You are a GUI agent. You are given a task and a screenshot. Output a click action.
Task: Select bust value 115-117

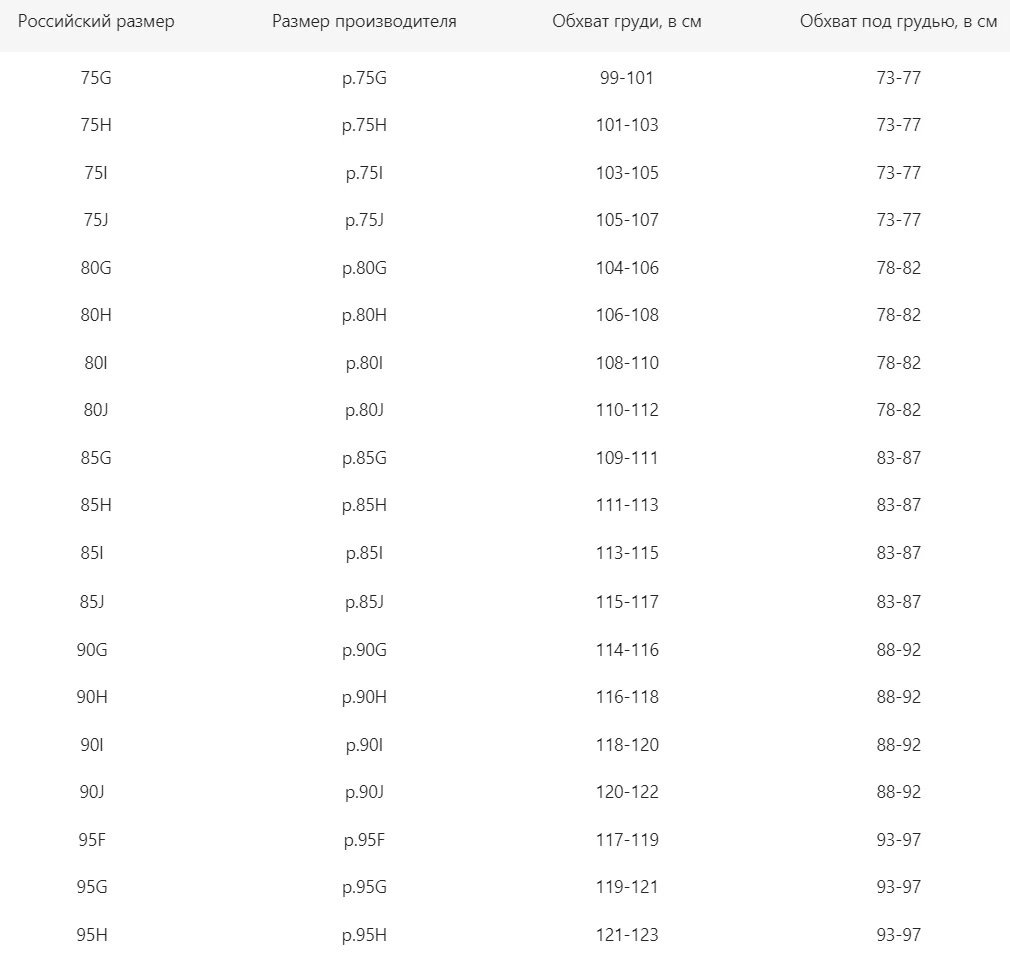[627, 602]
